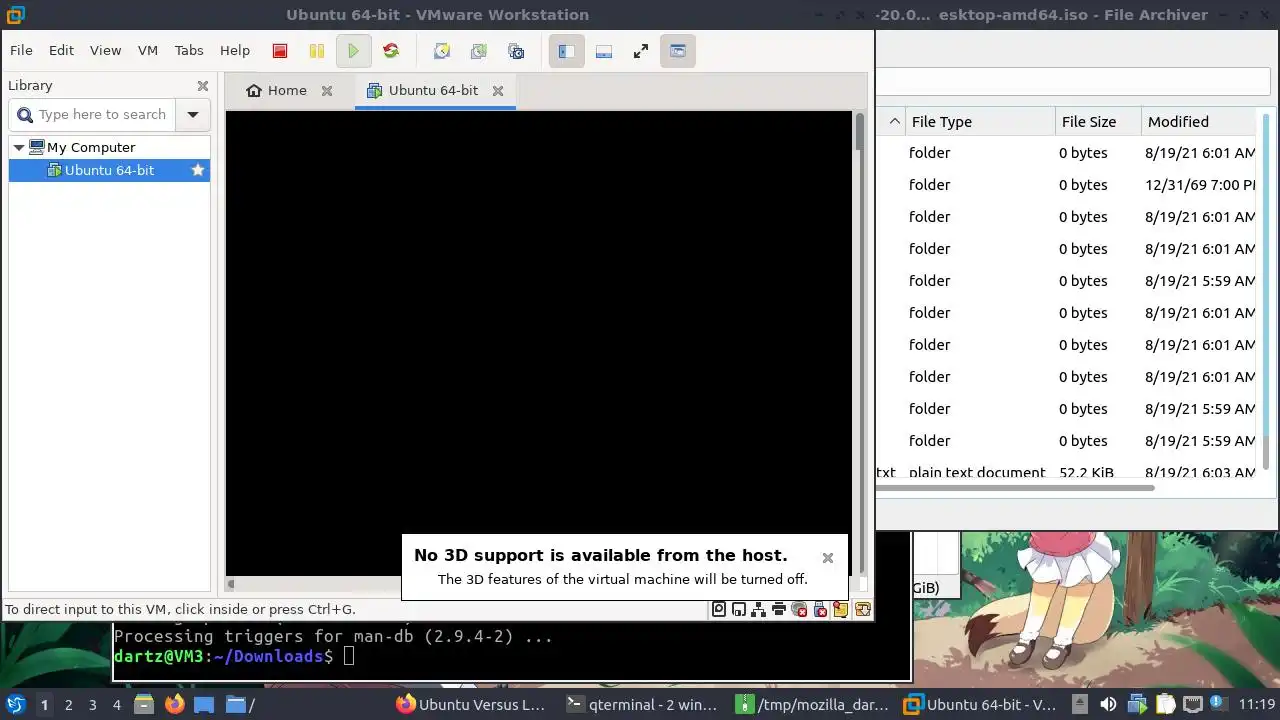Enter full screen mode with arrows icon
This screenshot has width=1280, height=720.
click(x=641, y=51)
